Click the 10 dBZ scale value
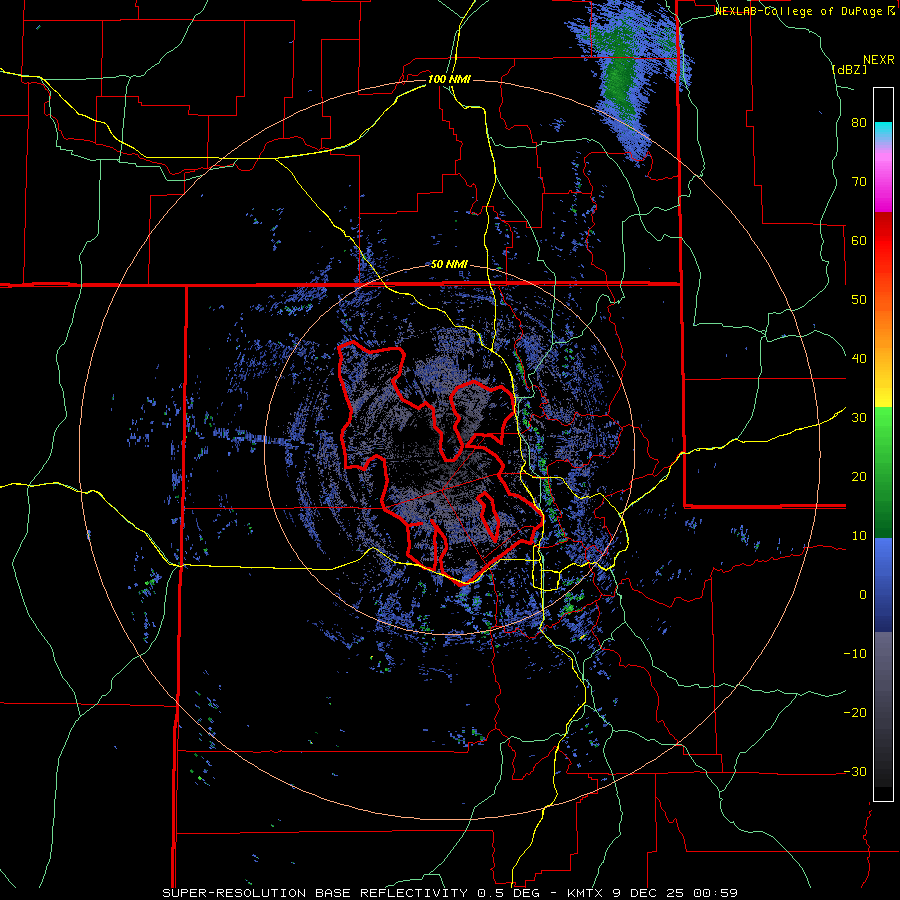The image size is (900, 900). click(859, 536)
